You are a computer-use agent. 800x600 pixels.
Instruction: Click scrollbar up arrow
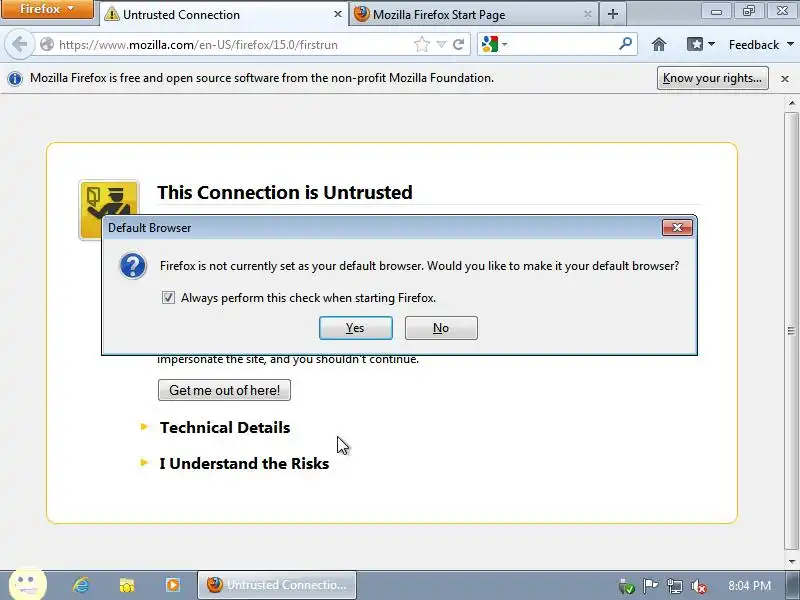click(x=791, y=103)
